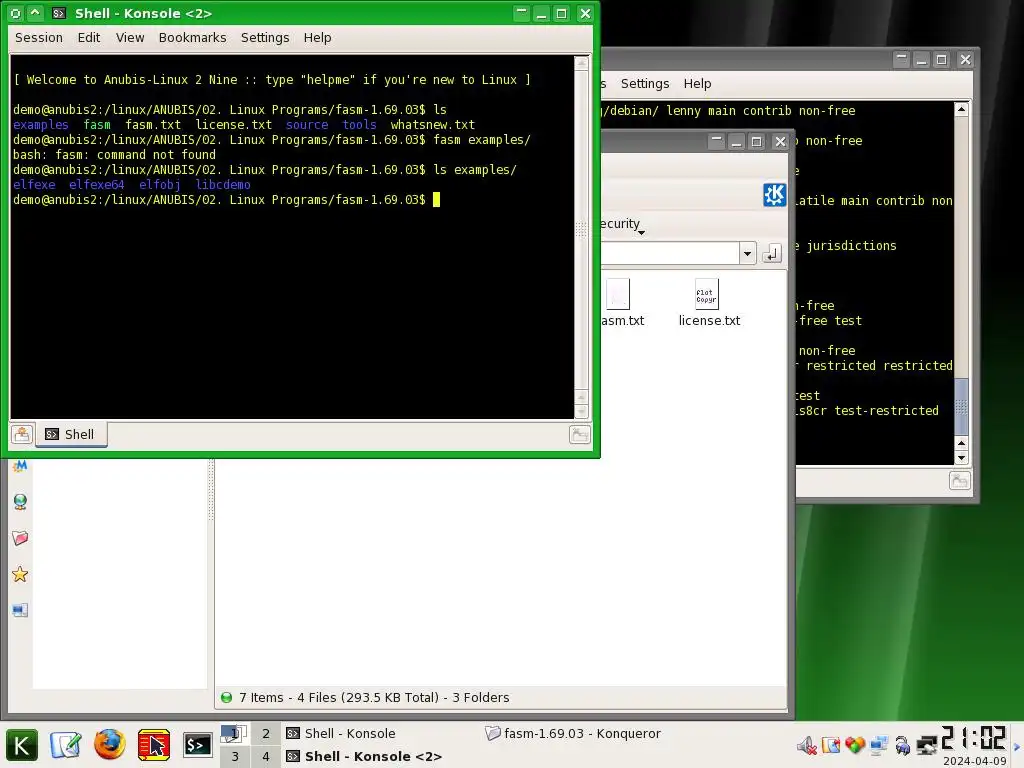
Task: Activate 'fasm-1.69.03 - Konqueror' taskbar entry
Action: [x=579, y=733]
